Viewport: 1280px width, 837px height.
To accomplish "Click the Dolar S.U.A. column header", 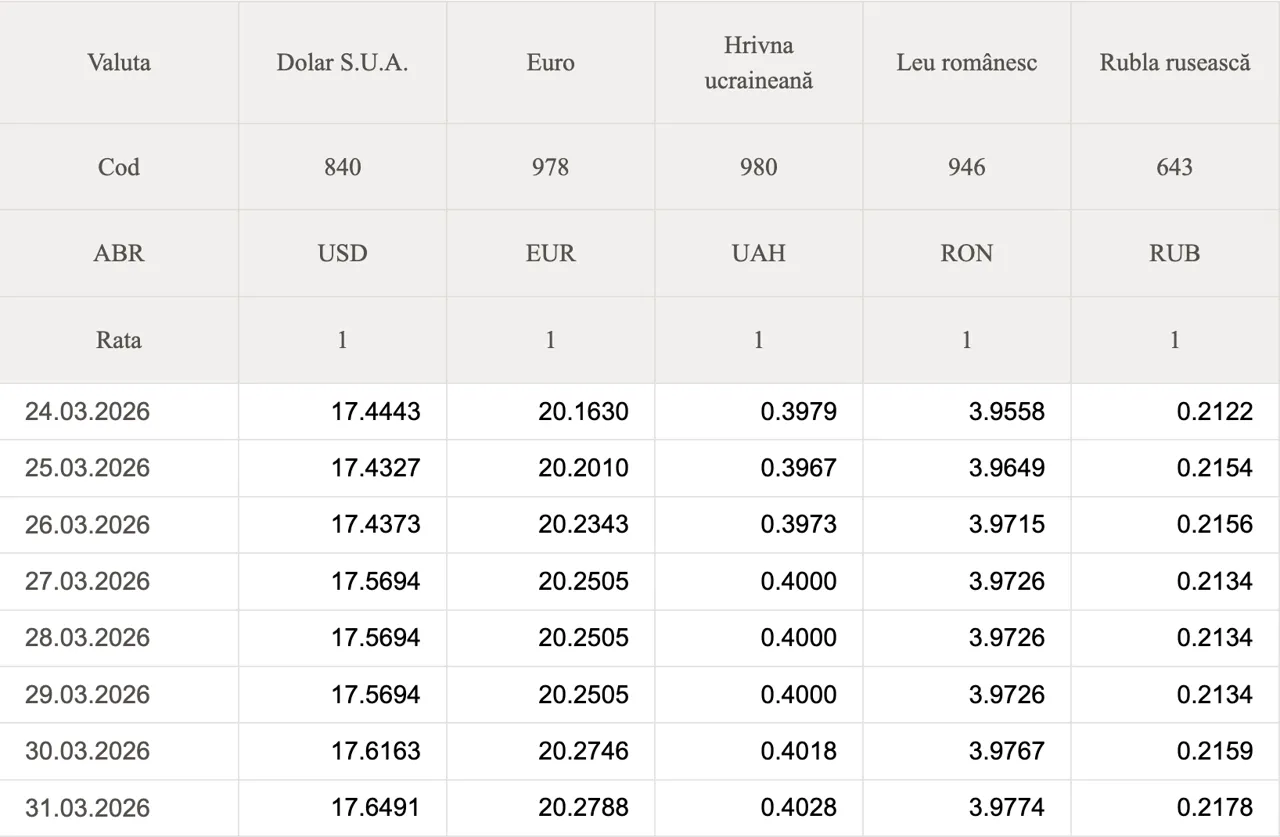I will tap(342, 62).
